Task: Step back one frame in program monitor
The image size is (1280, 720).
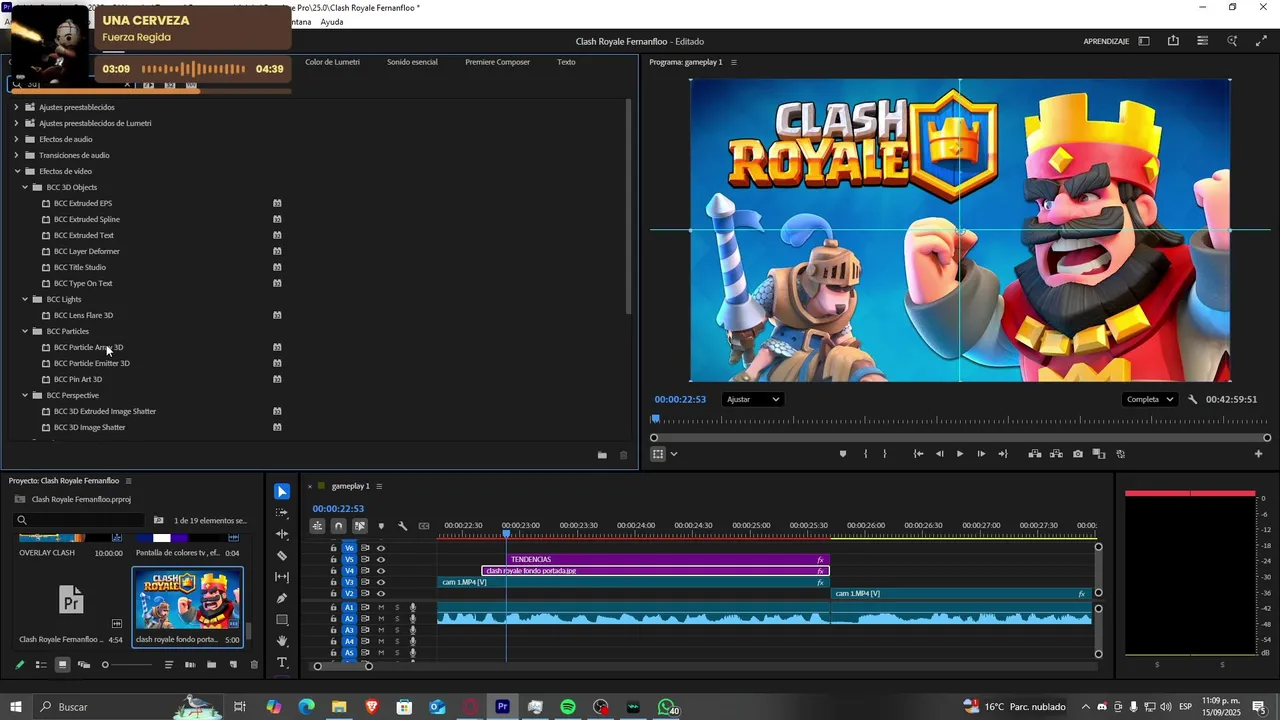Action: point(939,454)
